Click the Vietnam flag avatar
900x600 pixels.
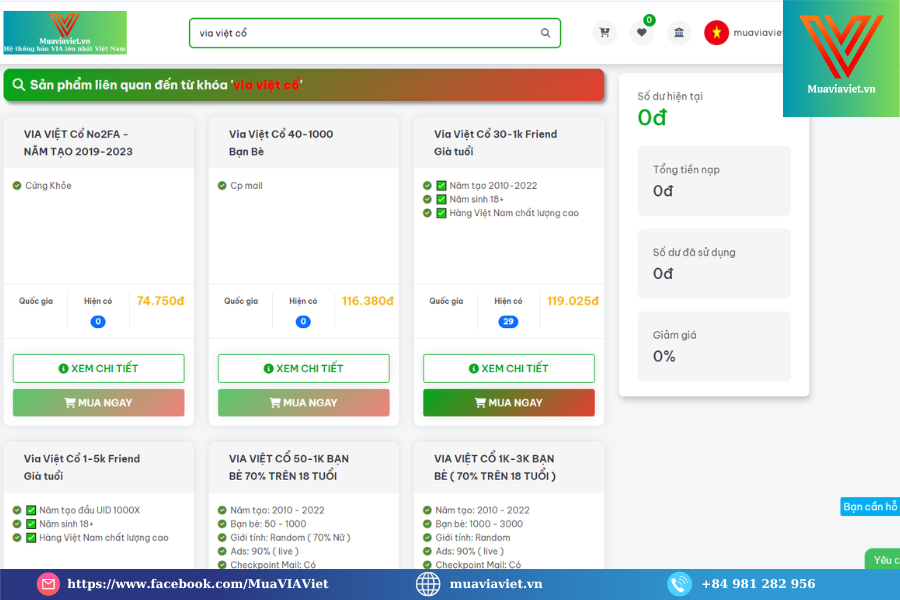(x=716, y=33)
